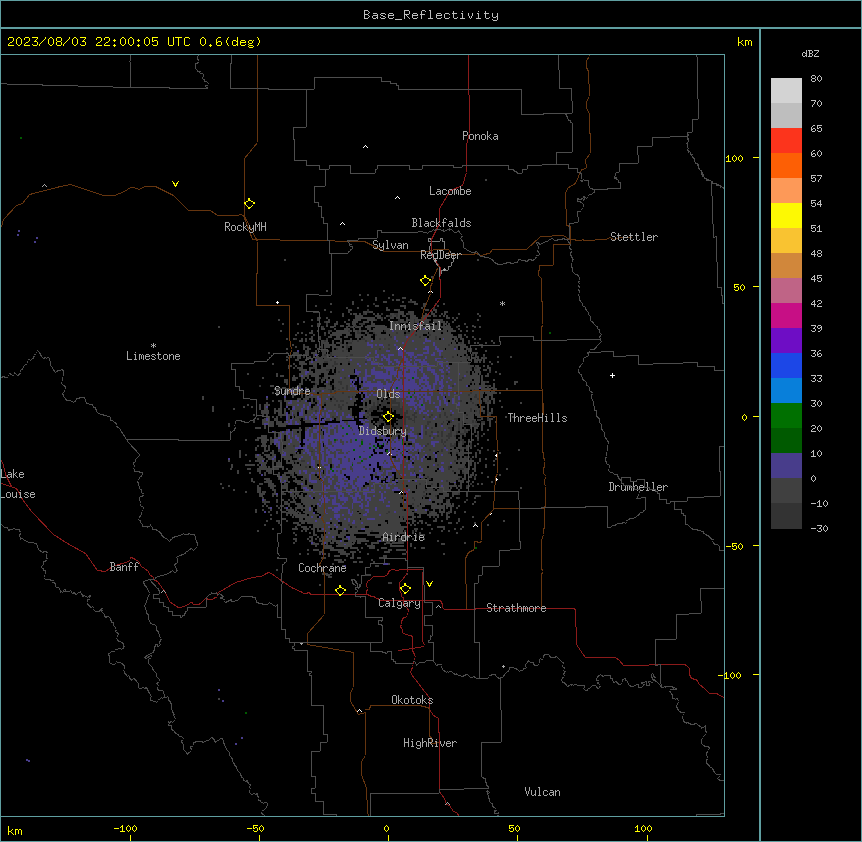862x842 pixels.
Task: Click the yellow v marker northwest of RockyMH
Action: [x=175, y=184]
